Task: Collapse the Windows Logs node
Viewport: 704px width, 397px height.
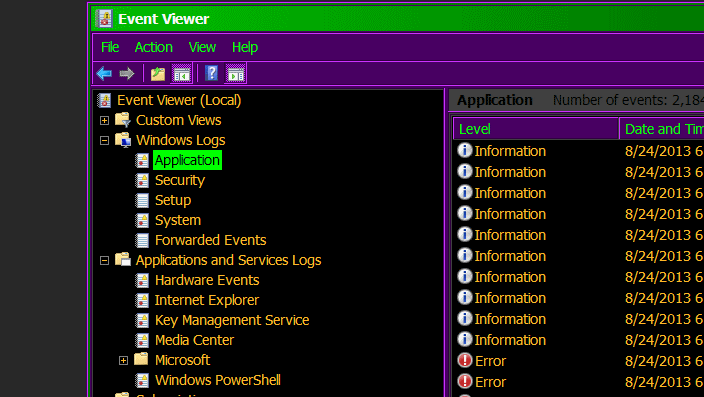Action: click(104, 141)
